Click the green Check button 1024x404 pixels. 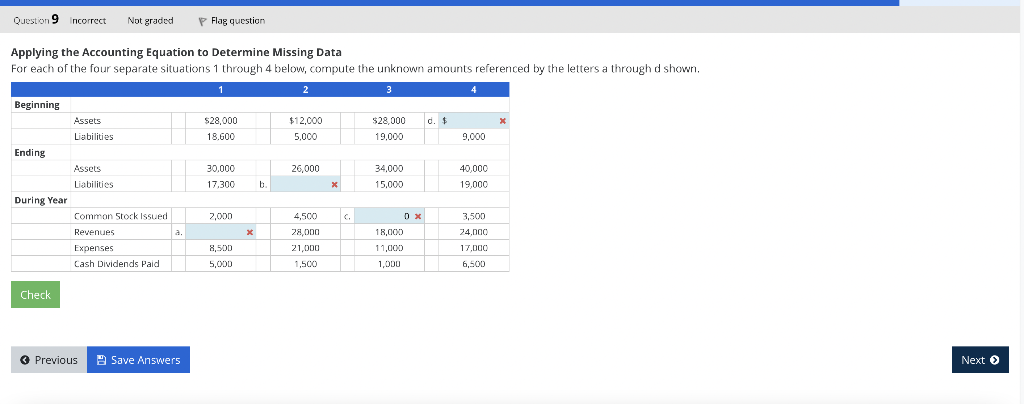(35, 294)
